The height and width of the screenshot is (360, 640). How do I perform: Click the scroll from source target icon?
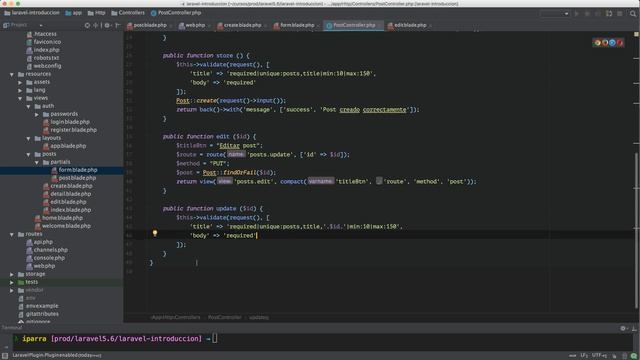87,25
